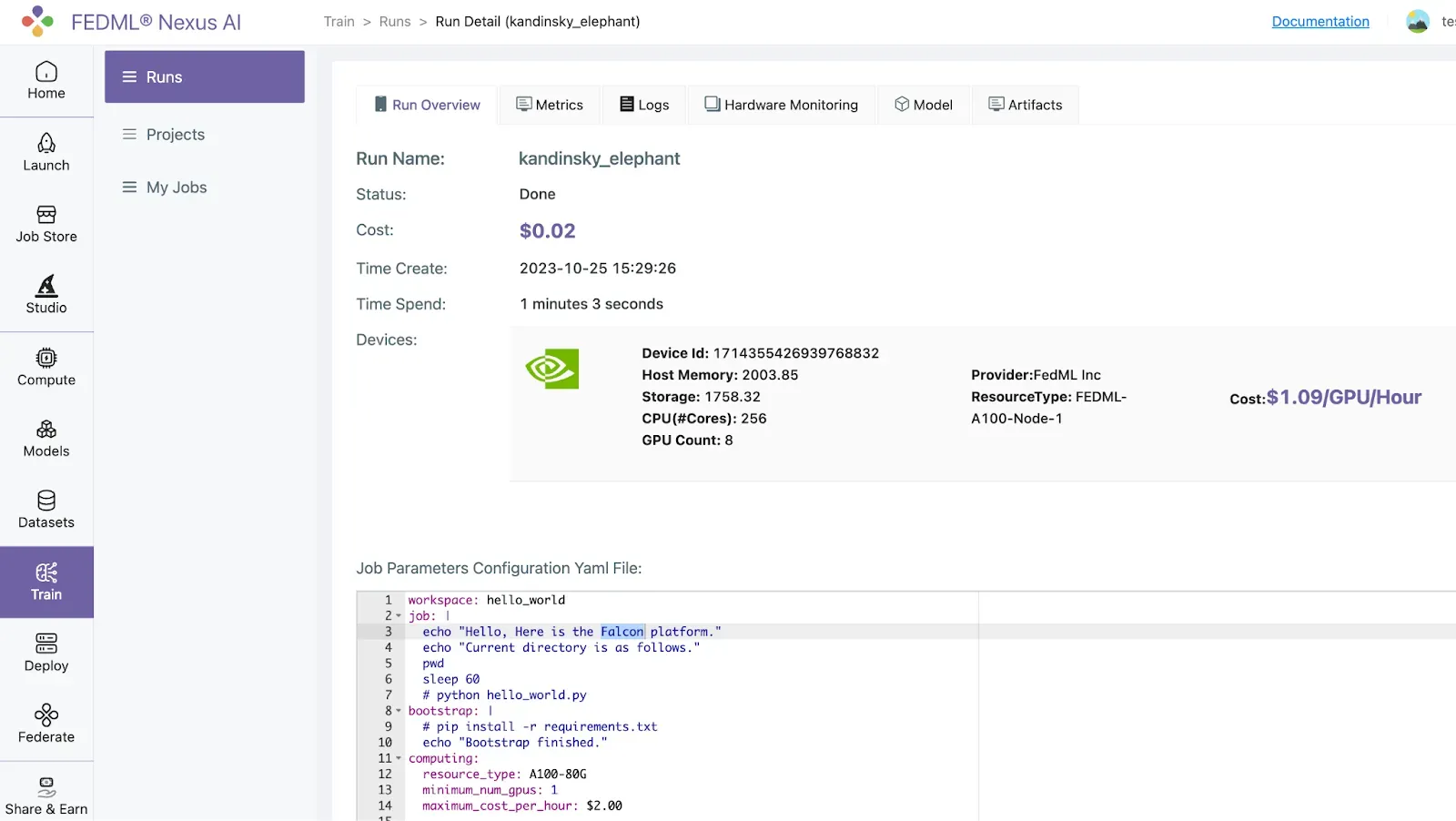Click the 'pwd' line in YAML editor

[433, 664]
